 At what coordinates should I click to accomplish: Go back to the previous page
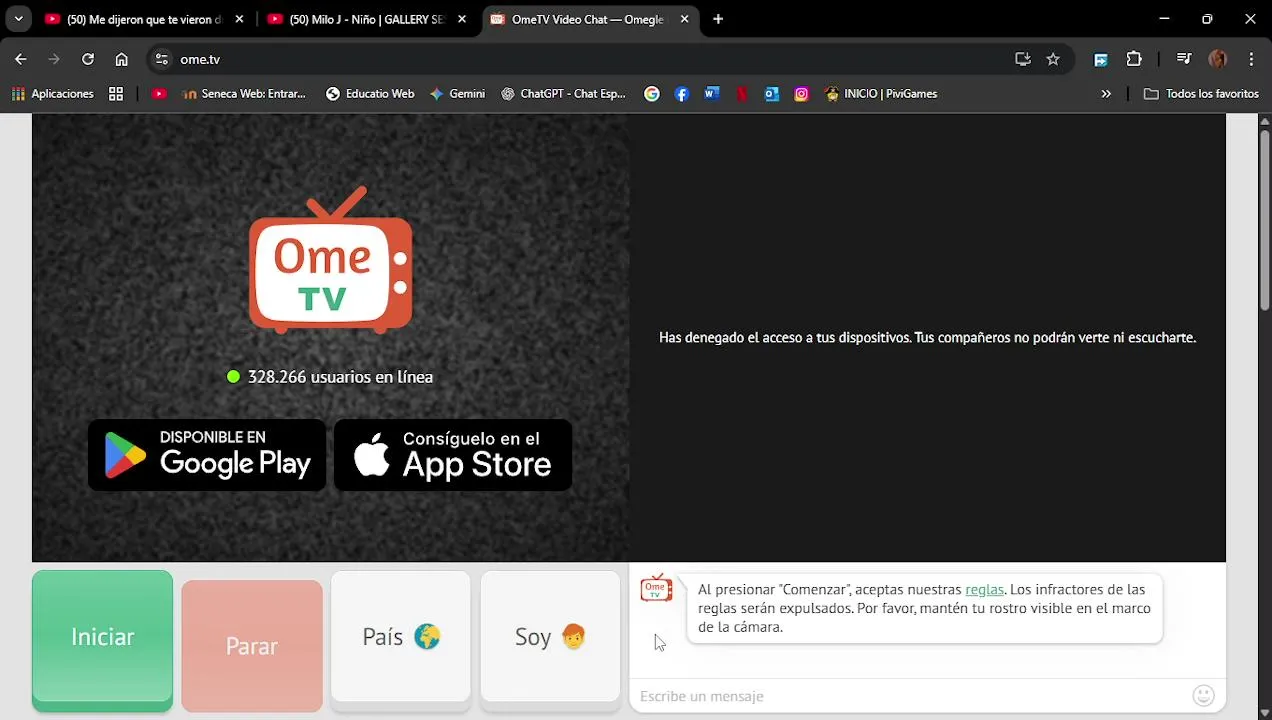click(21, 59)
